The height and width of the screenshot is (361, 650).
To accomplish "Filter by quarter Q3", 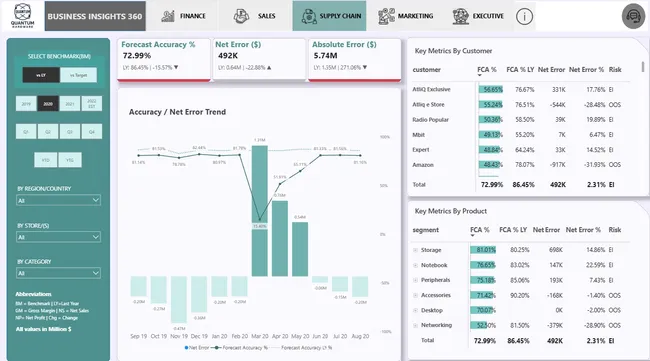I will tap(70, 131).
